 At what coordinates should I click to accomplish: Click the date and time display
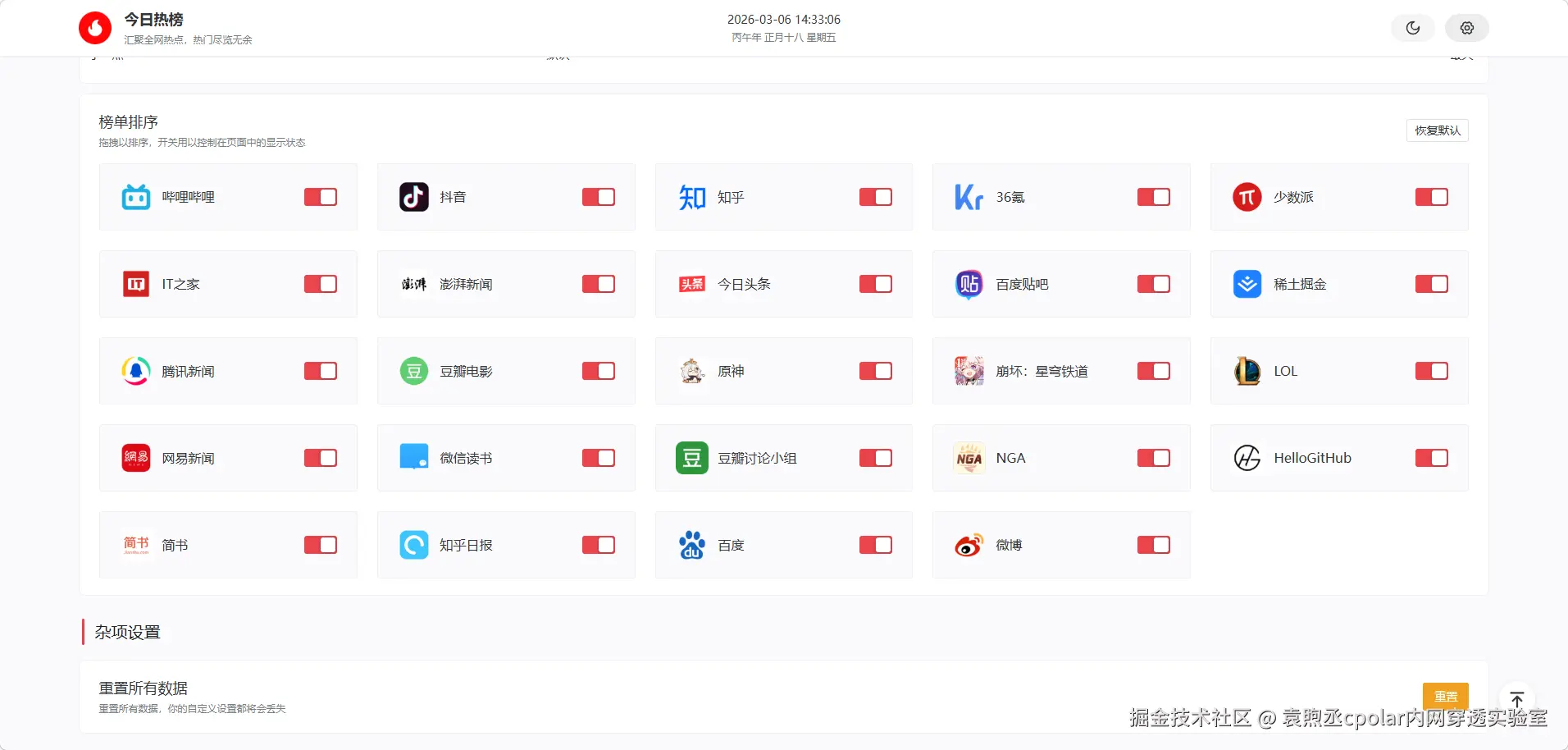784,20
